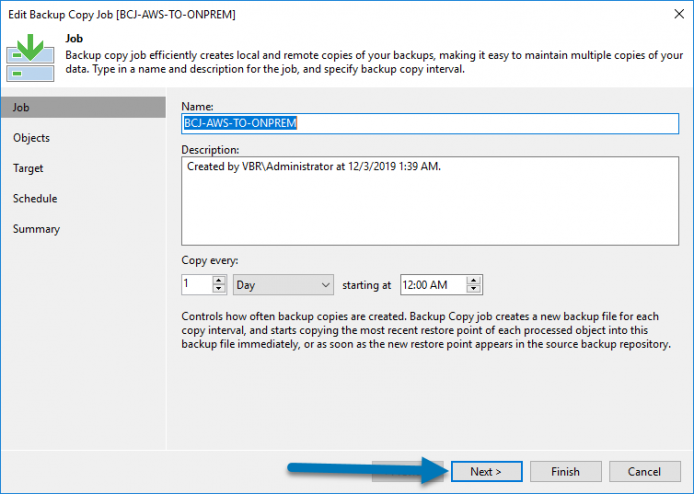This screenshot has height=494, width=694.
Task: Increase the starting time with the up arrow
Action: click(x=474, y=280)
